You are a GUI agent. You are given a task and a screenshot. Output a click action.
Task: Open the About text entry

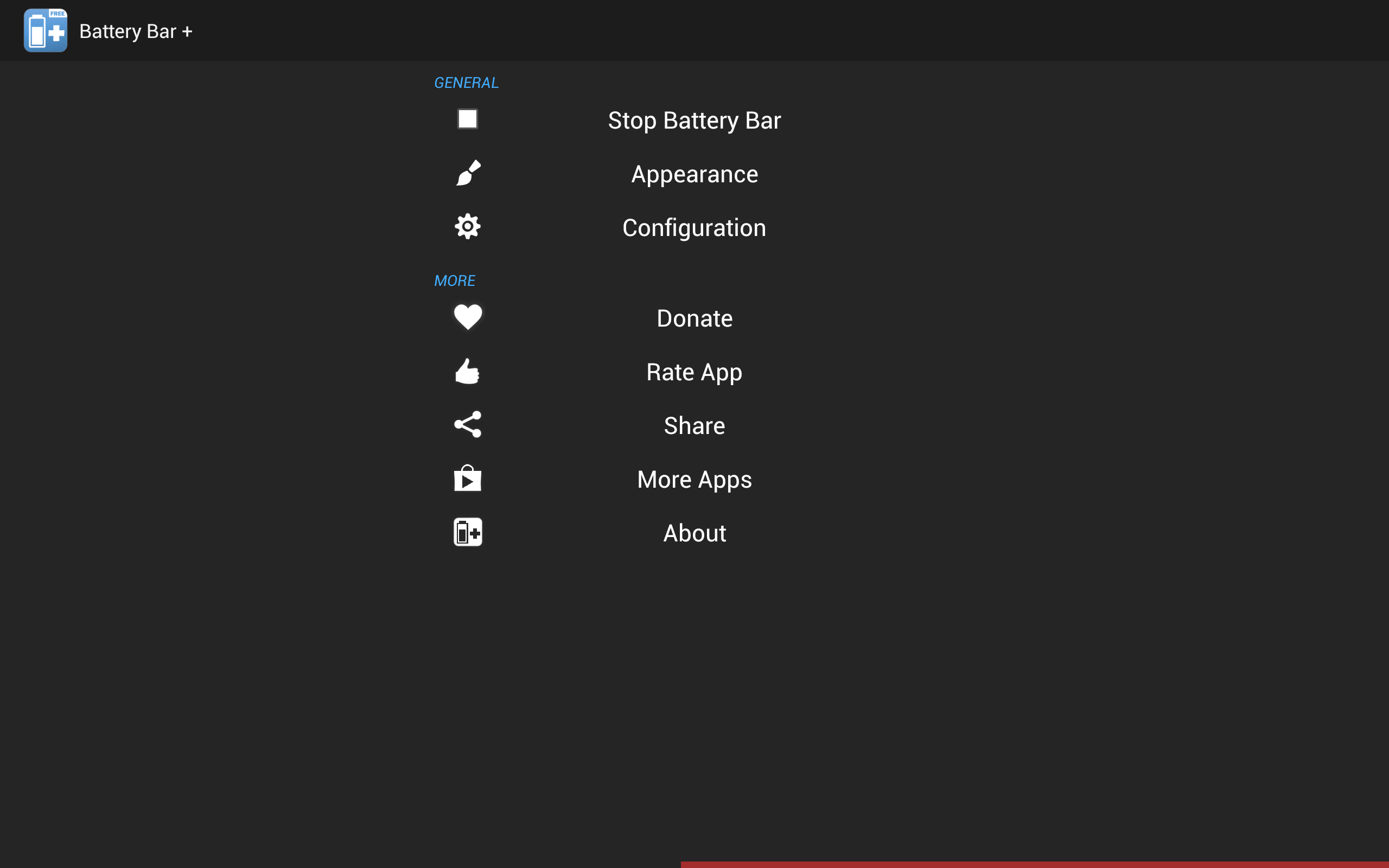pos(694,533)
